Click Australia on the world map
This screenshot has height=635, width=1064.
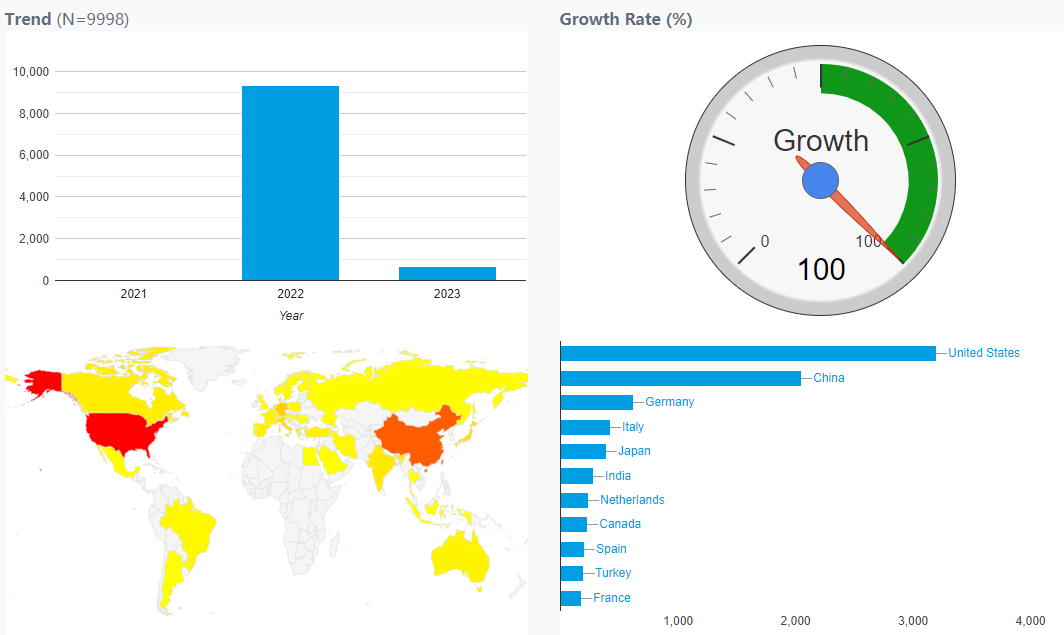pyautogui.click(x=459, y=558)
